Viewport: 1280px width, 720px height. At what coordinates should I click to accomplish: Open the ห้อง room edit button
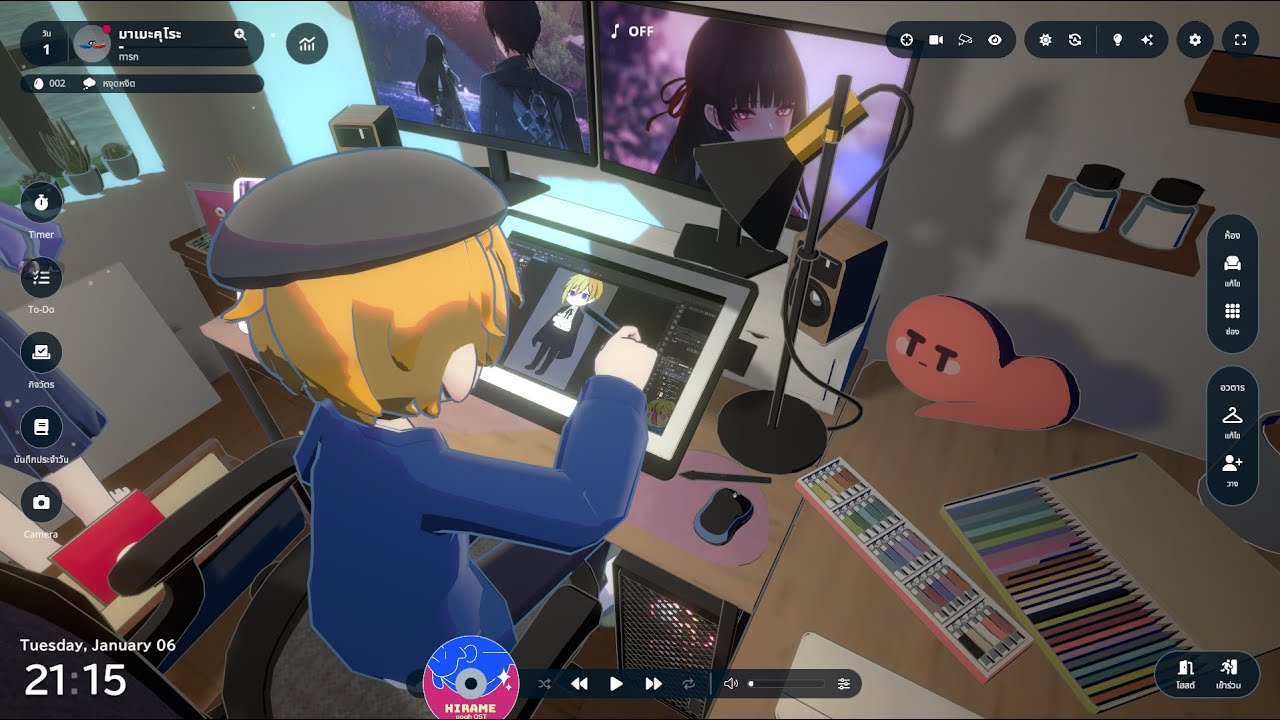[x=1232, y=270]
